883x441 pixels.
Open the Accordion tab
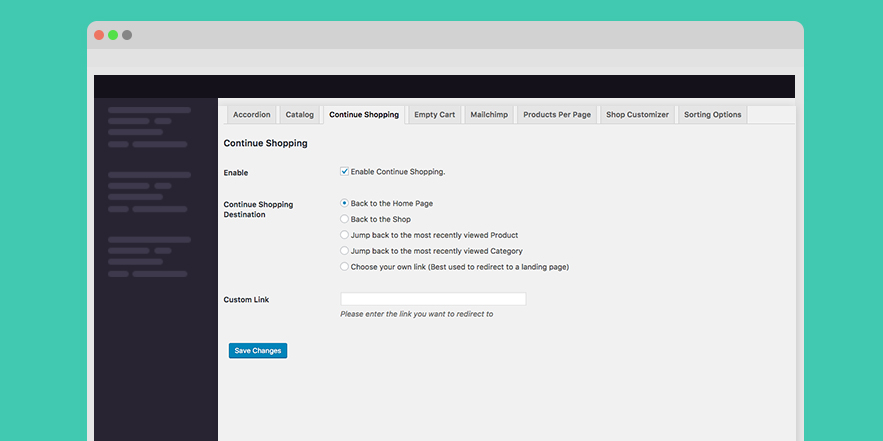251,114
